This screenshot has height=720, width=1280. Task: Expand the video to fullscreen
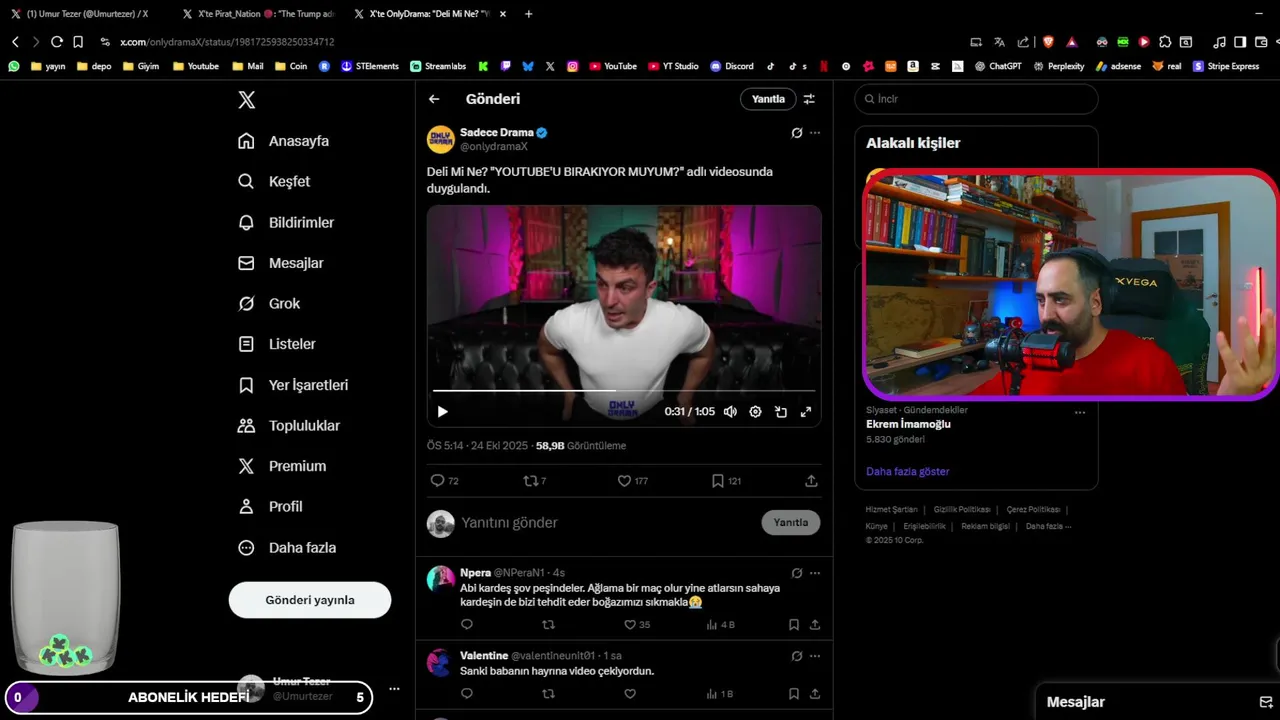806,411
